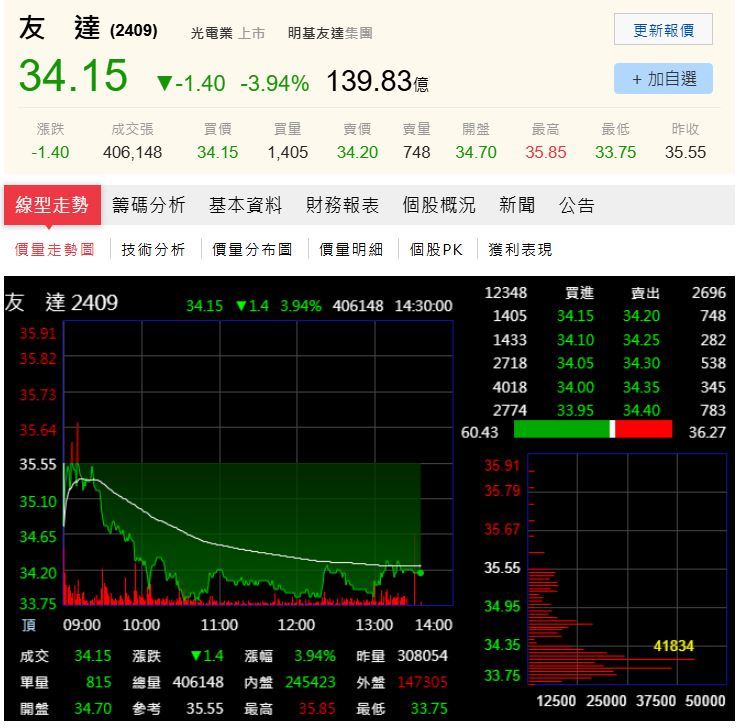Click the 35.55 參考 value in chart footer
The image size is (738, 728).
coord(204,708)
